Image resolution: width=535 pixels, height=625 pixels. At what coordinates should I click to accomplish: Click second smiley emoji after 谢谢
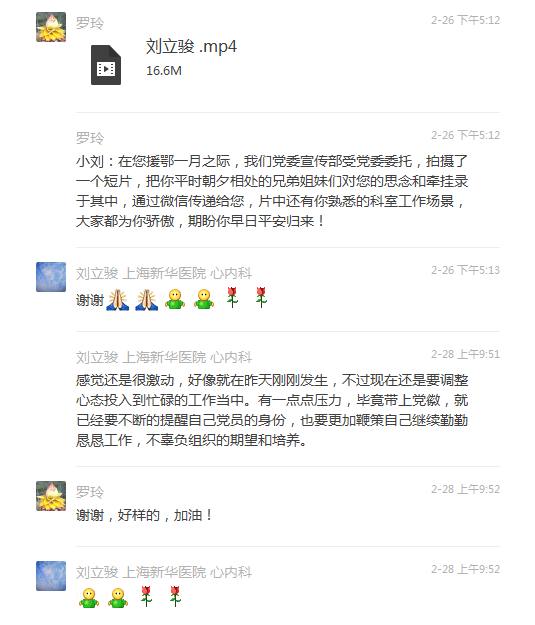point(204,299)
